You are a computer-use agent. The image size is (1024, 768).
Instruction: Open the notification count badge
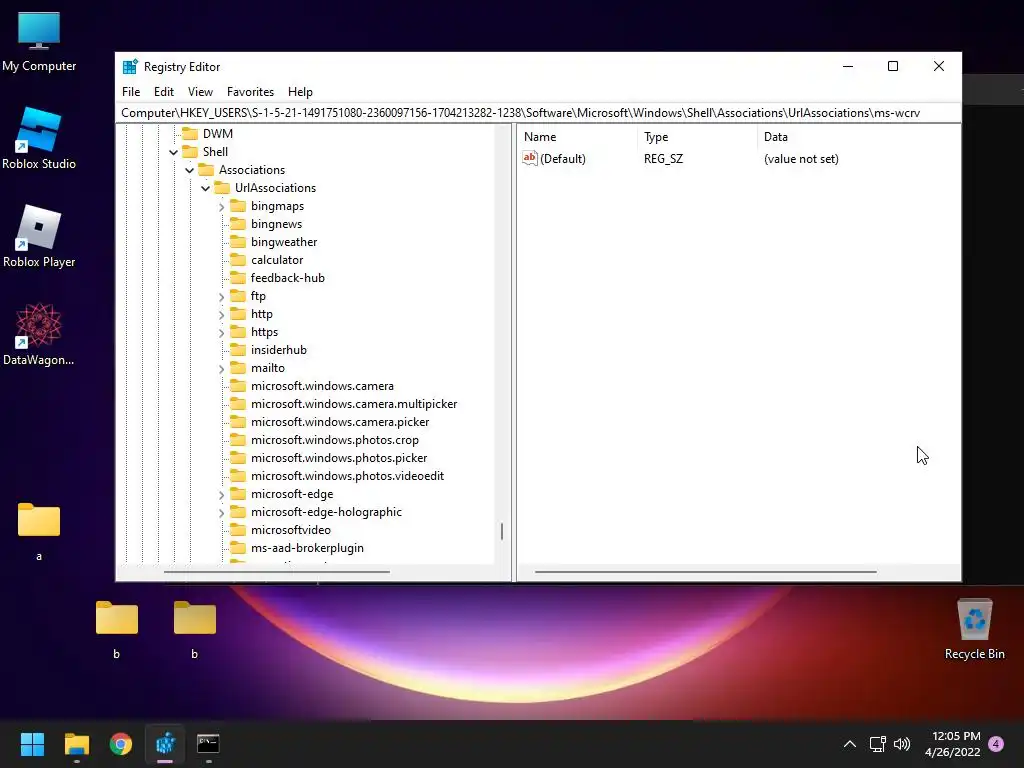[x=996, y=744]
